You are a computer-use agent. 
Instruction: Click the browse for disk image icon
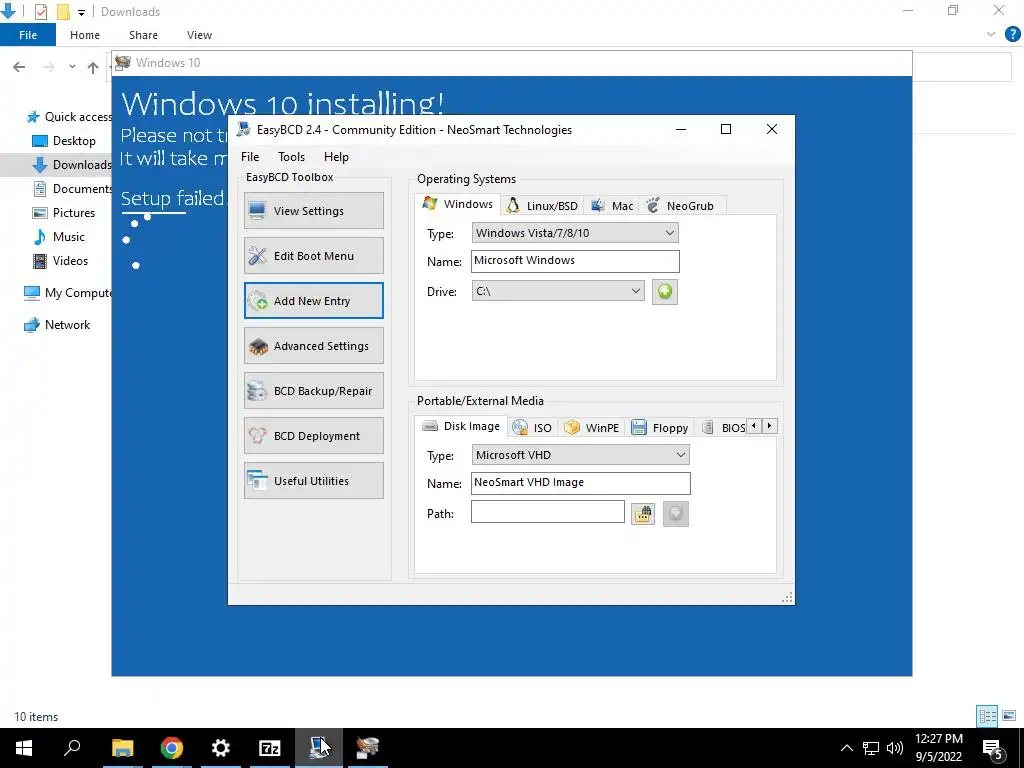(x=643, y=514)
